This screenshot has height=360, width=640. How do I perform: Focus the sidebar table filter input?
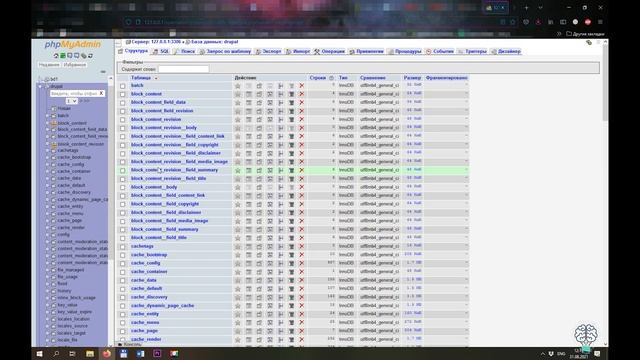click(74, 93)
